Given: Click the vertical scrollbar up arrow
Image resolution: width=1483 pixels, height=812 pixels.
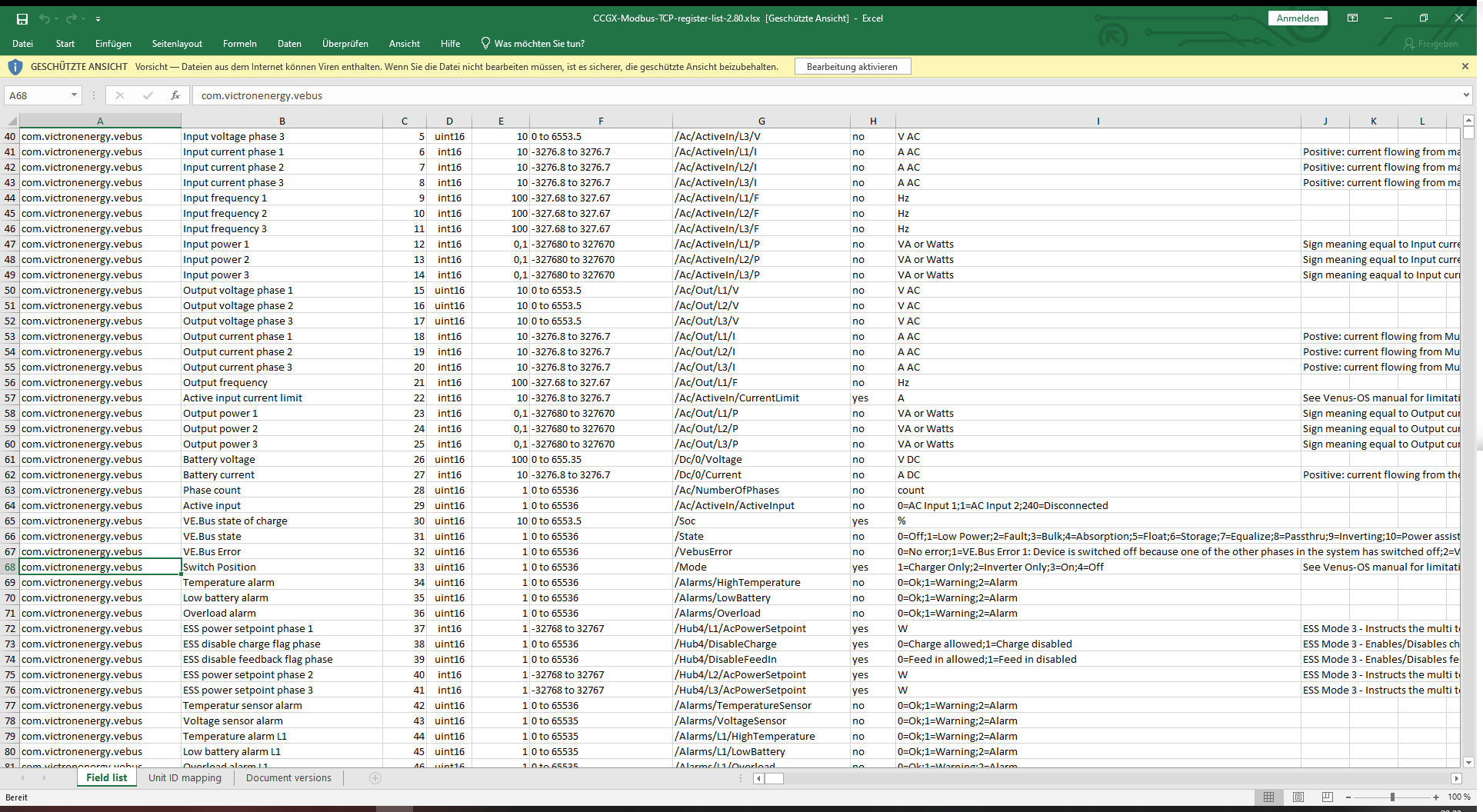Looking at the screenshot, I should click(x=1468, y=121).
